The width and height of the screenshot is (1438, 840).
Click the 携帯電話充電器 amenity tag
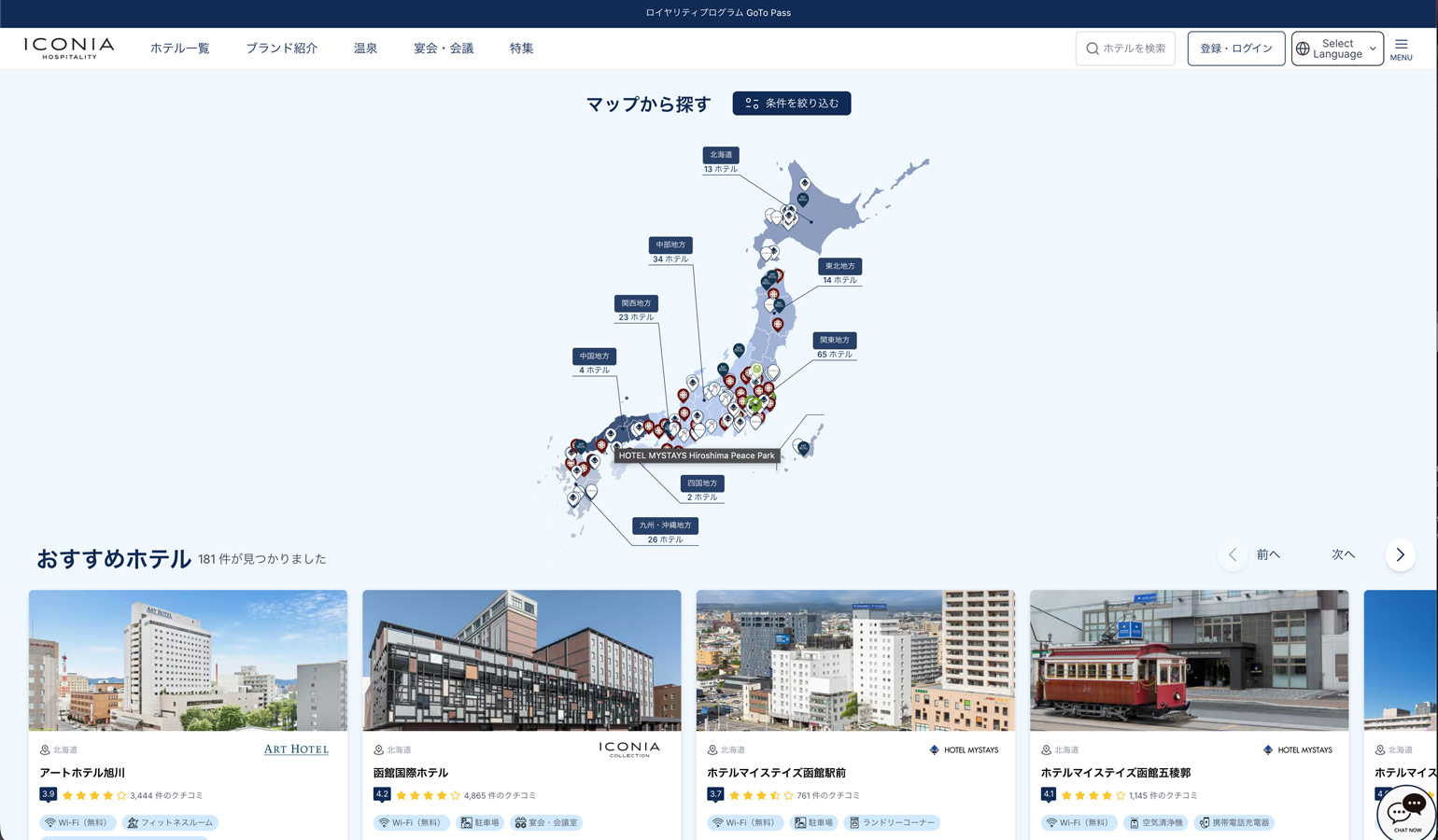(x=1234, y=823)
